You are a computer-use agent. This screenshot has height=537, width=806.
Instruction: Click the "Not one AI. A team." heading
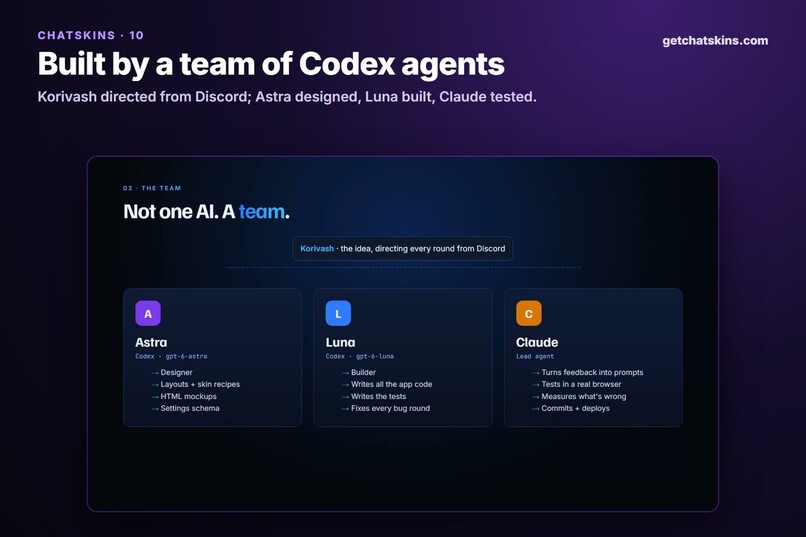pyautogui.click(x=206, y=212)
